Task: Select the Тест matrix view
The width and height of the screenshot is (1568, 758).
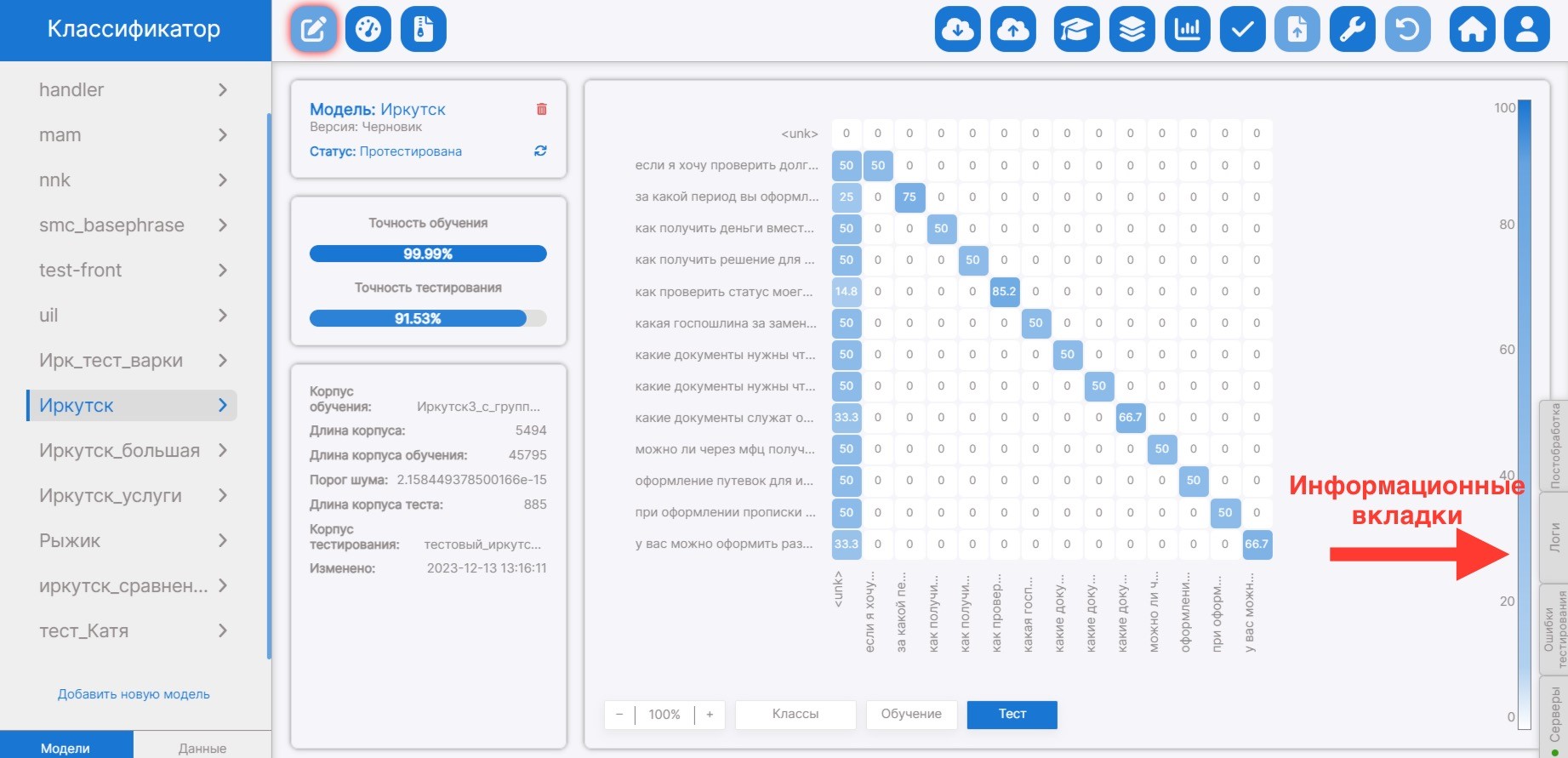Action: [1012, 715]
